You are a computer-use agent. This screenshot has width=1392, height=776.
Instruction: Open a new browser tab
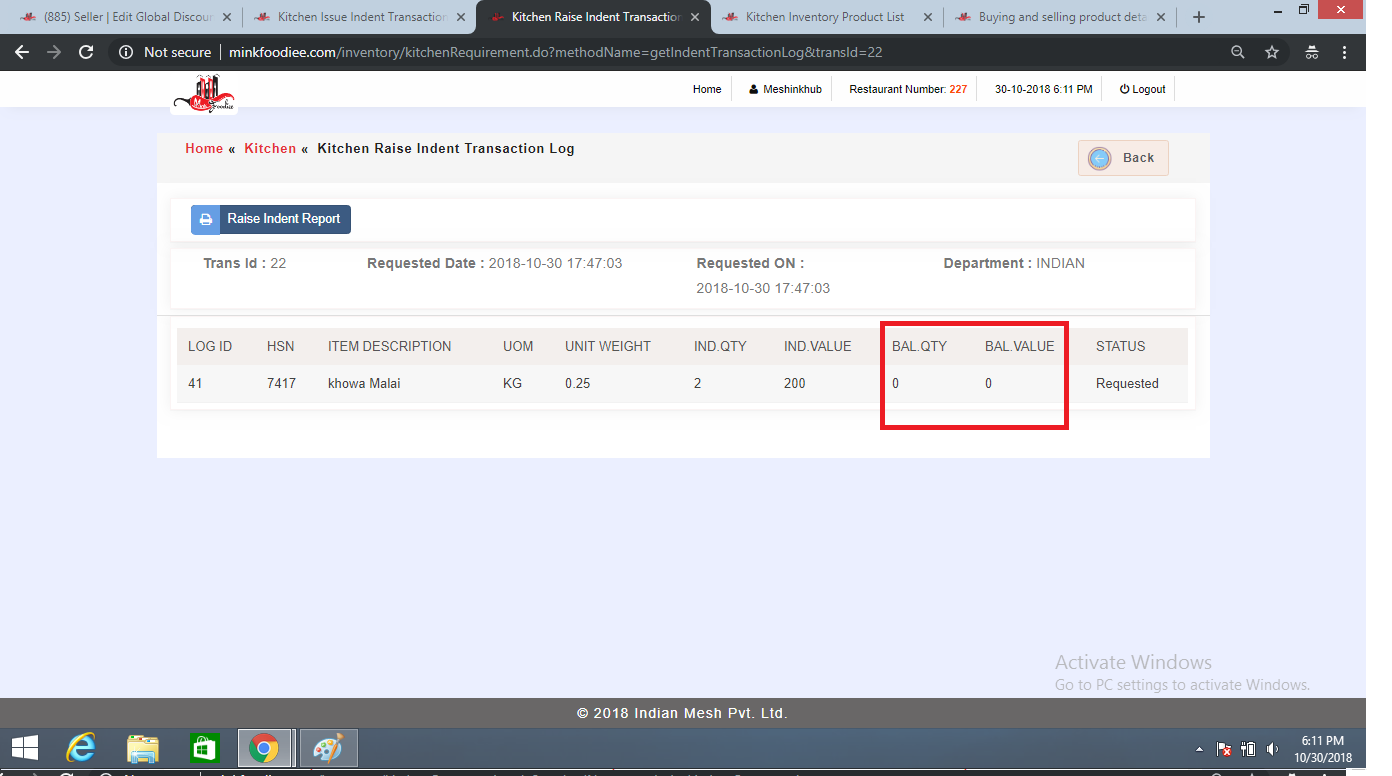pyautogui.click(x=1199, y=17)
